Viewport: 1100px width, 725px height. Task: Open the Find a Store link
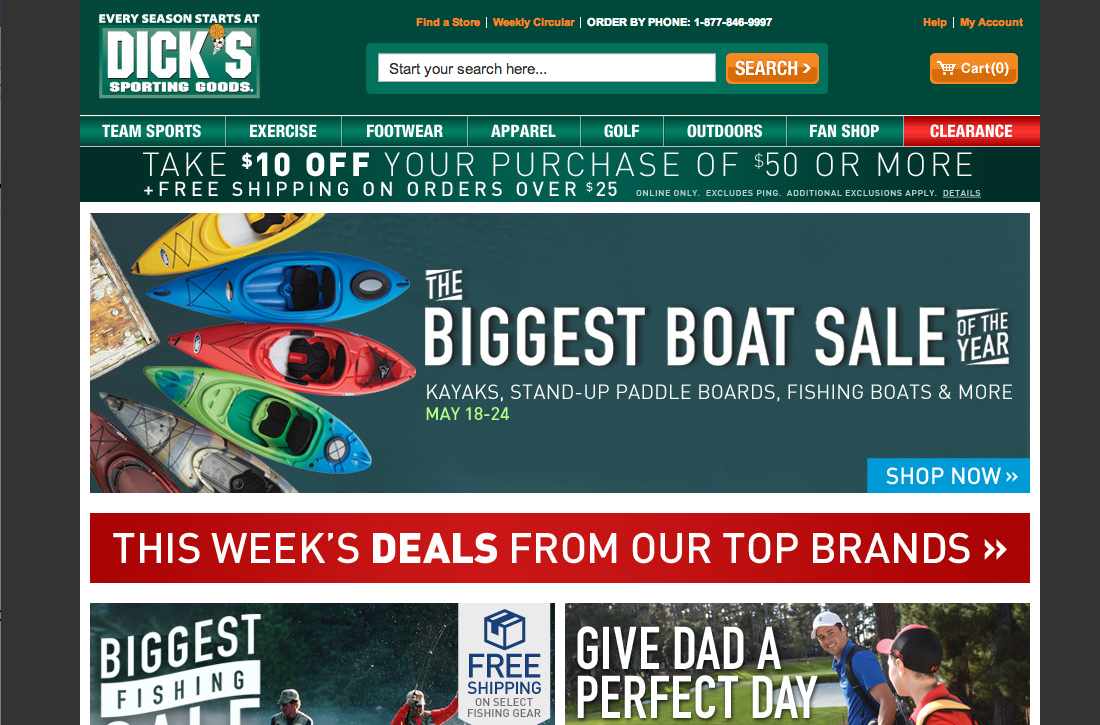pyautogui.click(x=448, y=22)
